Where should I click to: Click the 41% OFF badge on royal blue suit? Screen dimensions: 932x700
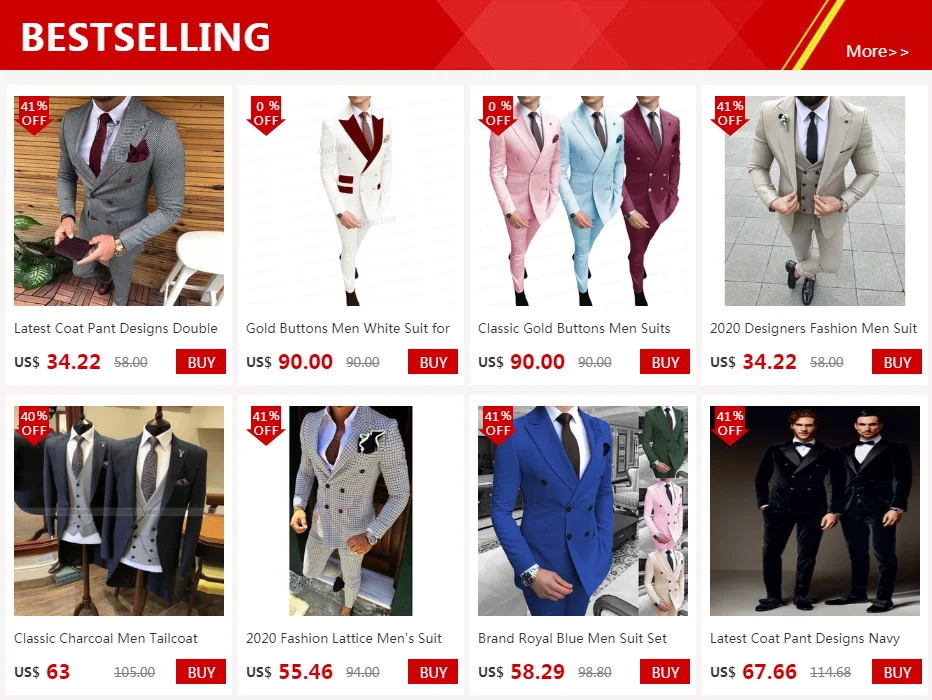click(498, 425)
